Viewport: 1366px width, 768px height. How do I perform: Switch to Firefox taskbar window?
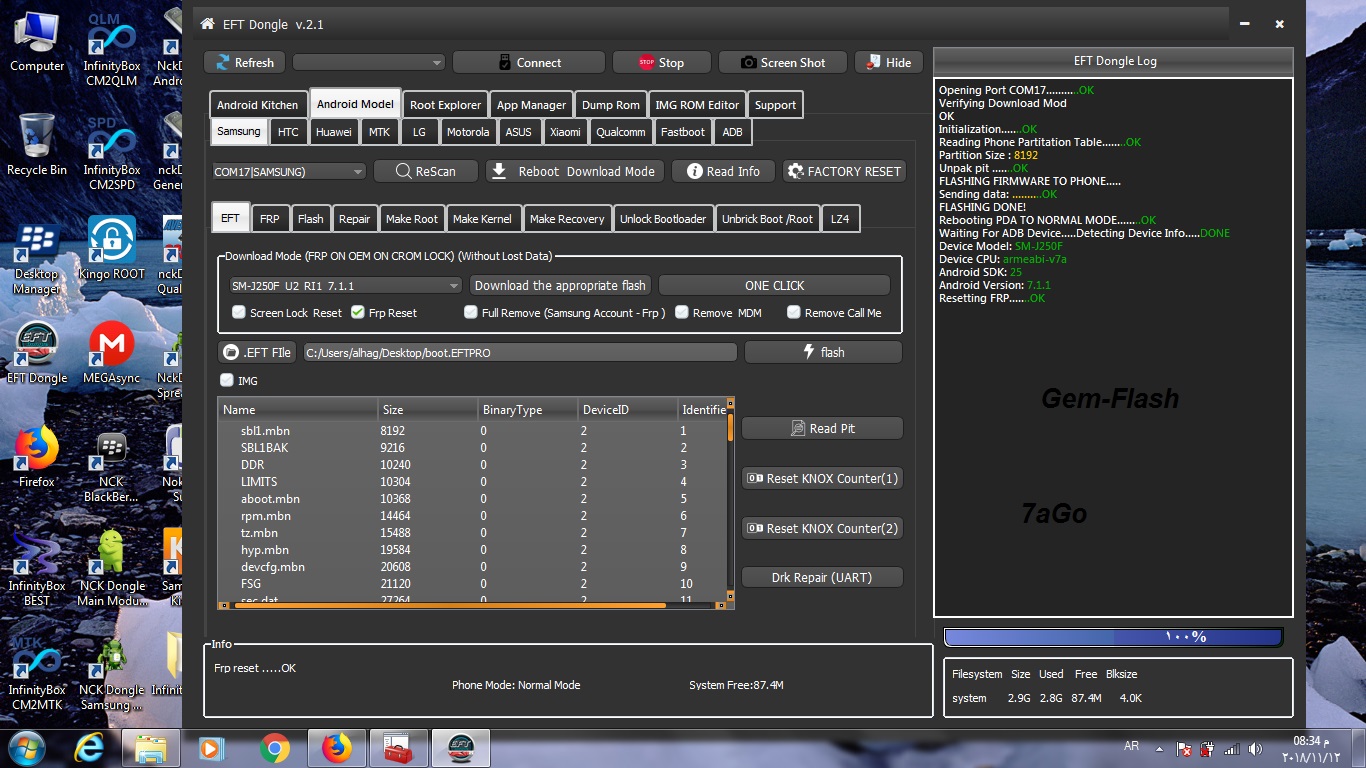click(x=337, y=747)
